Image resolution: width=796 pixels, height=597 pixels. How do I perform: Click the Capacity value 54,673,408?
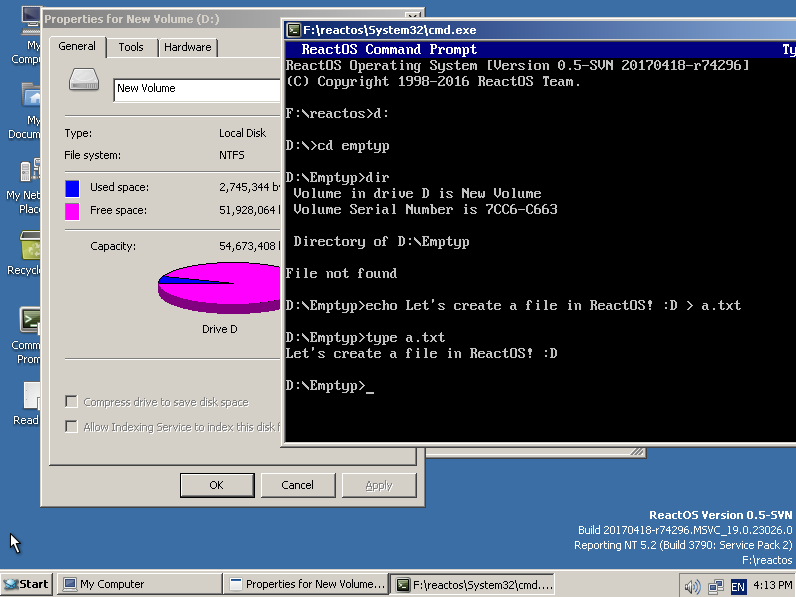point(249,246)
